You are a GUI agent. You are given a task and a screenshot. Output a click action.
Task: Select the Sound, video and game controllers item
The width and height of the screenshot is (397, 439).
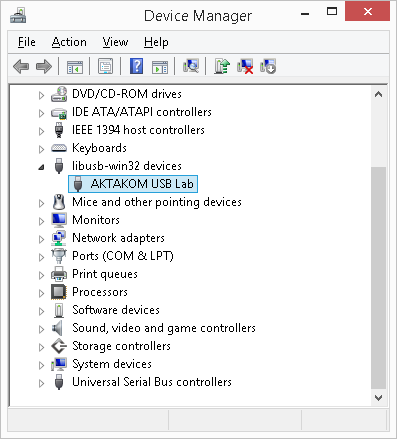pyautogui.click(x=164, y=328)
